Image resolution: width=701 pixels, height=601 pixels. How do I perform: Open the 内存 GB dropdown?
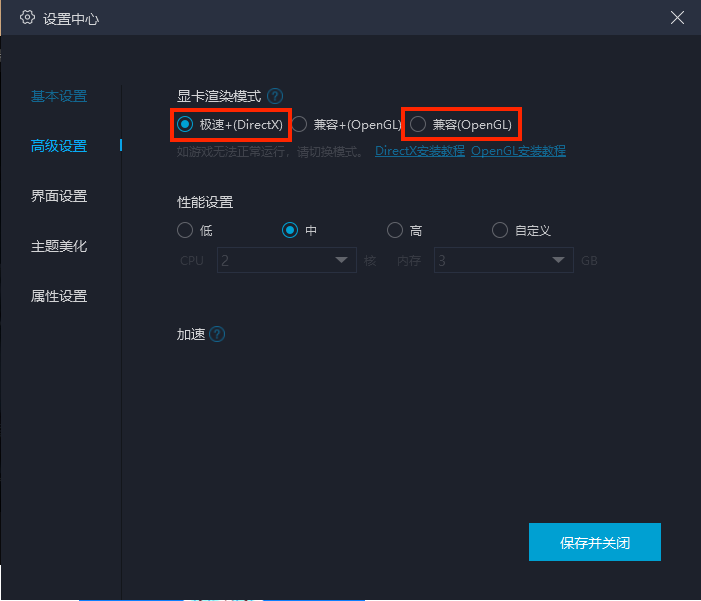(x=503, y=260)
